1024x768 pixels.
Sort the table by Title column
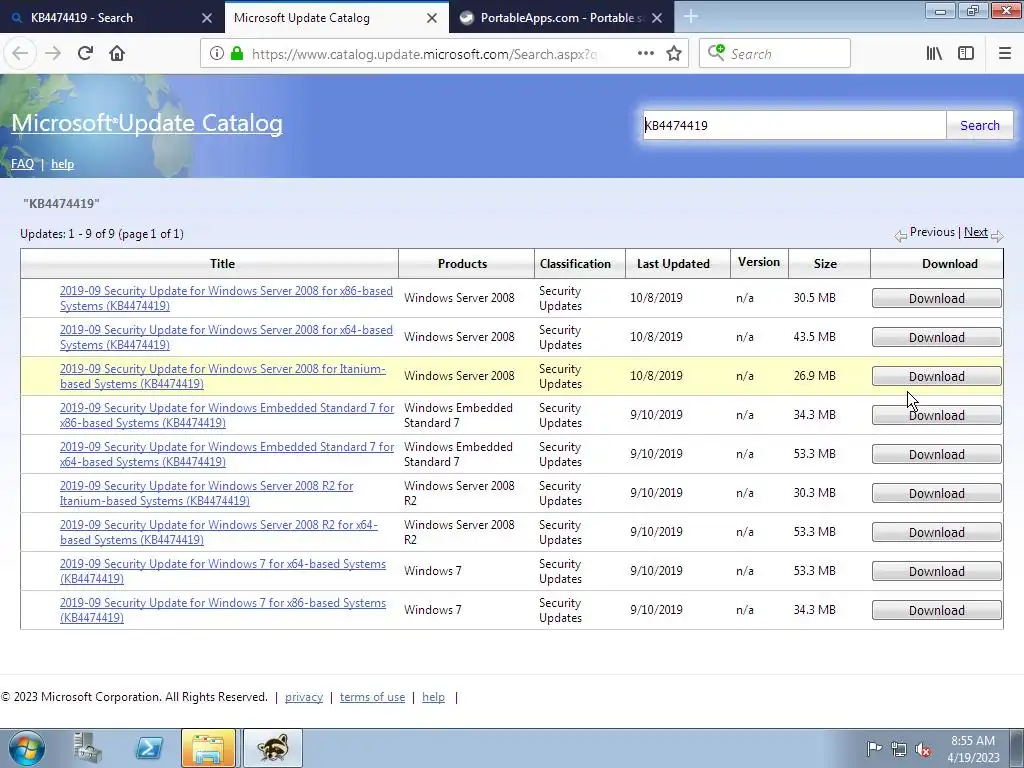click(x=222, y=263)
